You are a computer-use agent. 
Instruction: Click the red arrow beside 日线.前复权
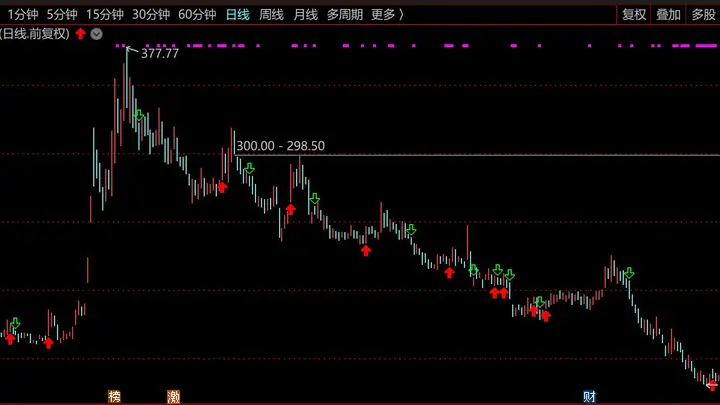[80, 34]
